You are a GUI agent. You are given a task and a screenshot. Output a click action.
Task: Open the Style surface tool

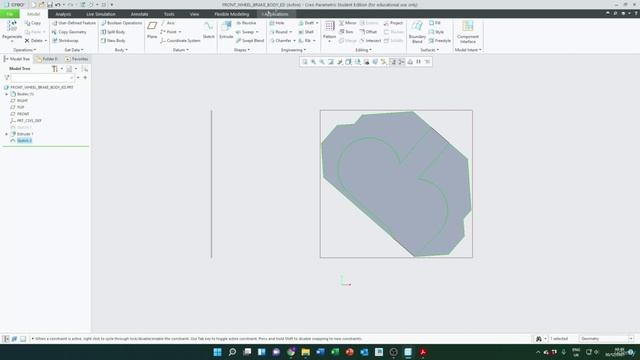coord(436,32)
